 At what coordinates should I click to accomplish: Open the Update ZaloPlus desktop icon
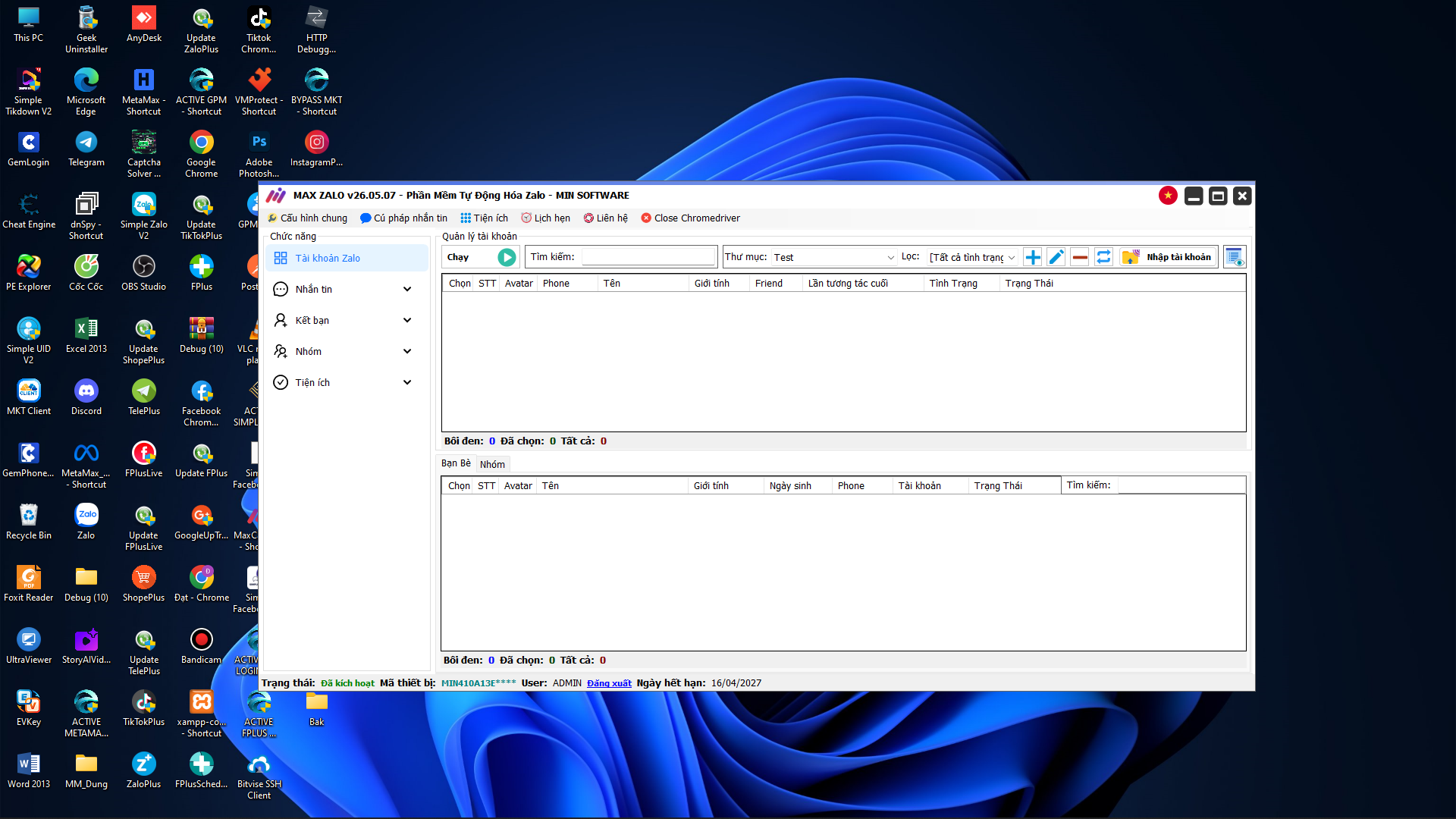(202, 30)
